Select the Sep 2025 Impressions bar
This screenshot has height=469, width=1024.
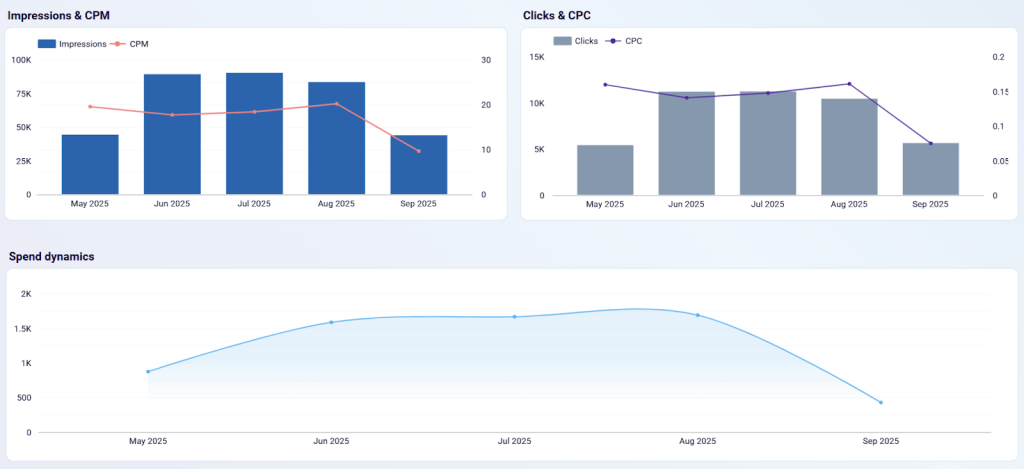(x=418, y=165)
